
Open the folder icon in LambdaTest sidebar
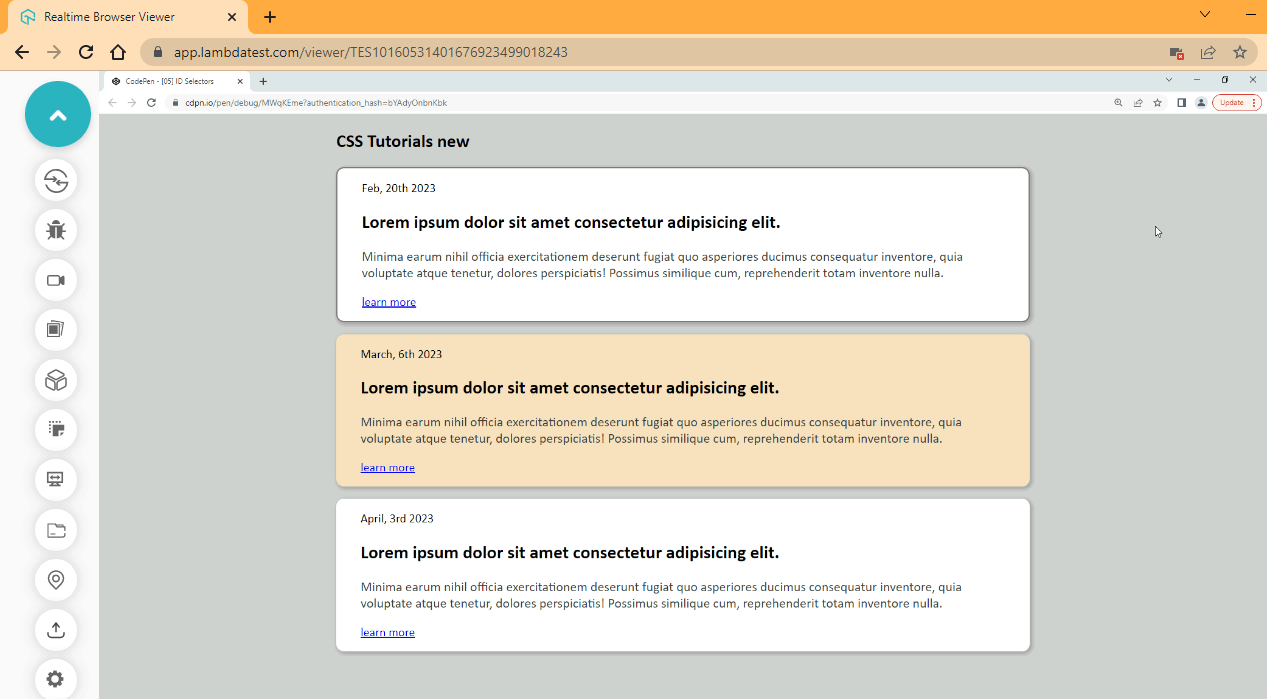56,530
